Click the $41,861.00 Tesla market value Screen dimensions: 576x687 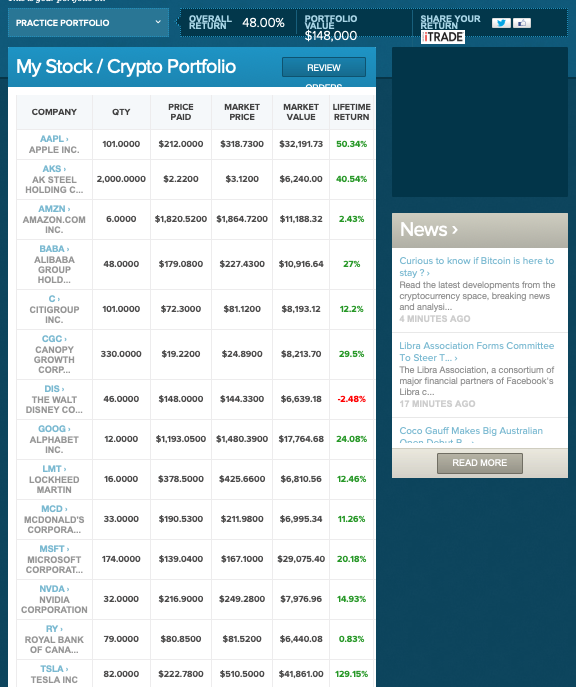(301, 674)
